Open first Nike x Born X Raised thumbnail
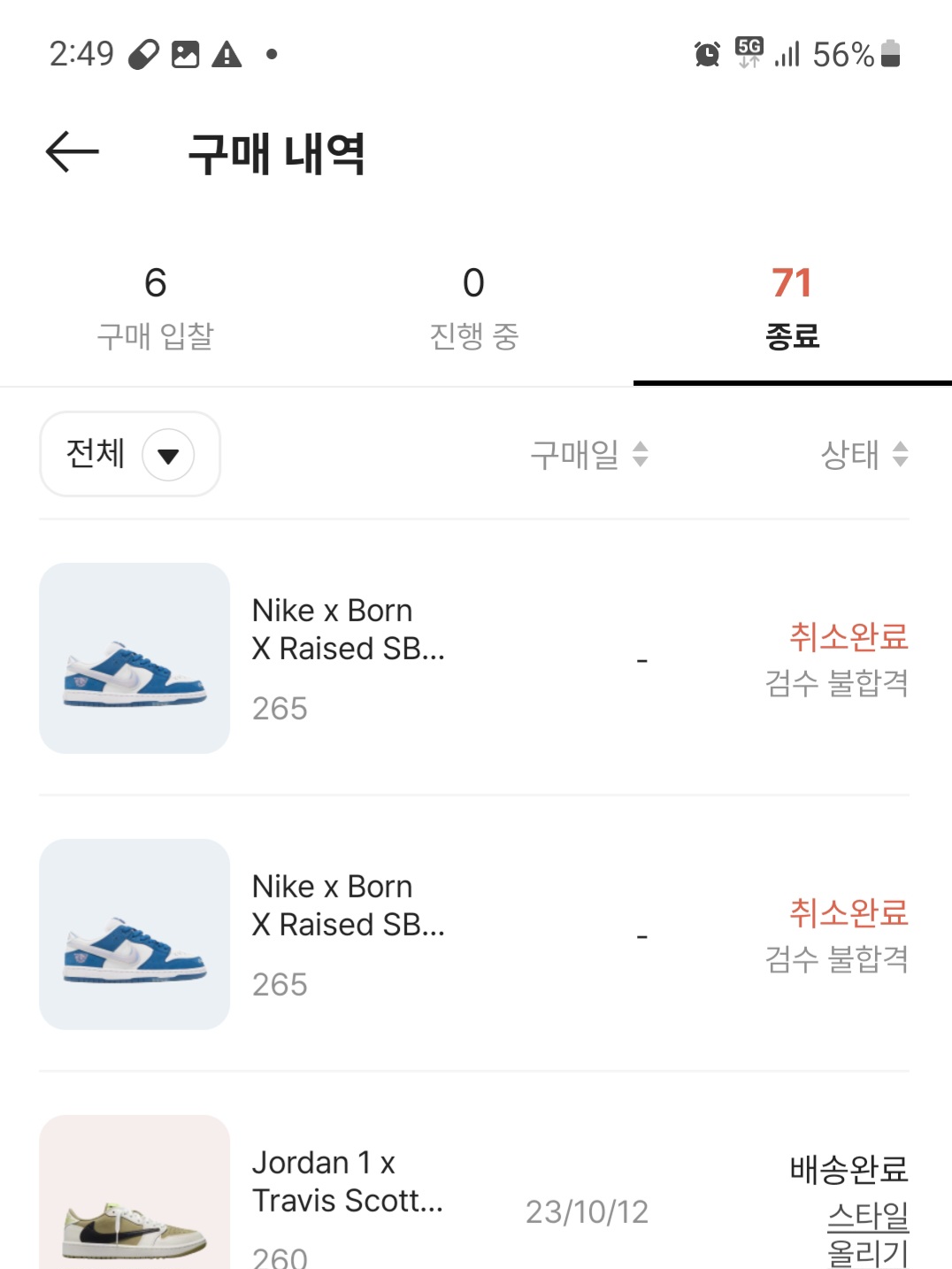This screenshot has width=952, height=1269. [134, 658]
